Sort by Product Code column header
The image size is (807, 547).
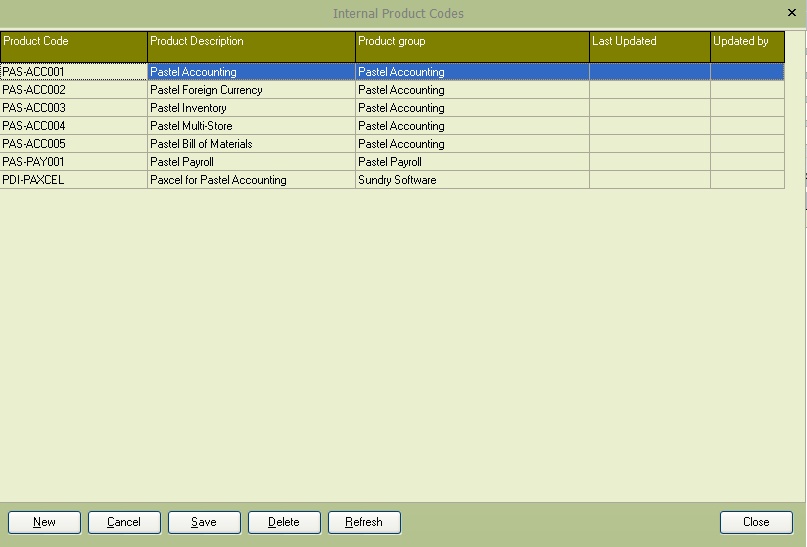[x=74, y=46]
